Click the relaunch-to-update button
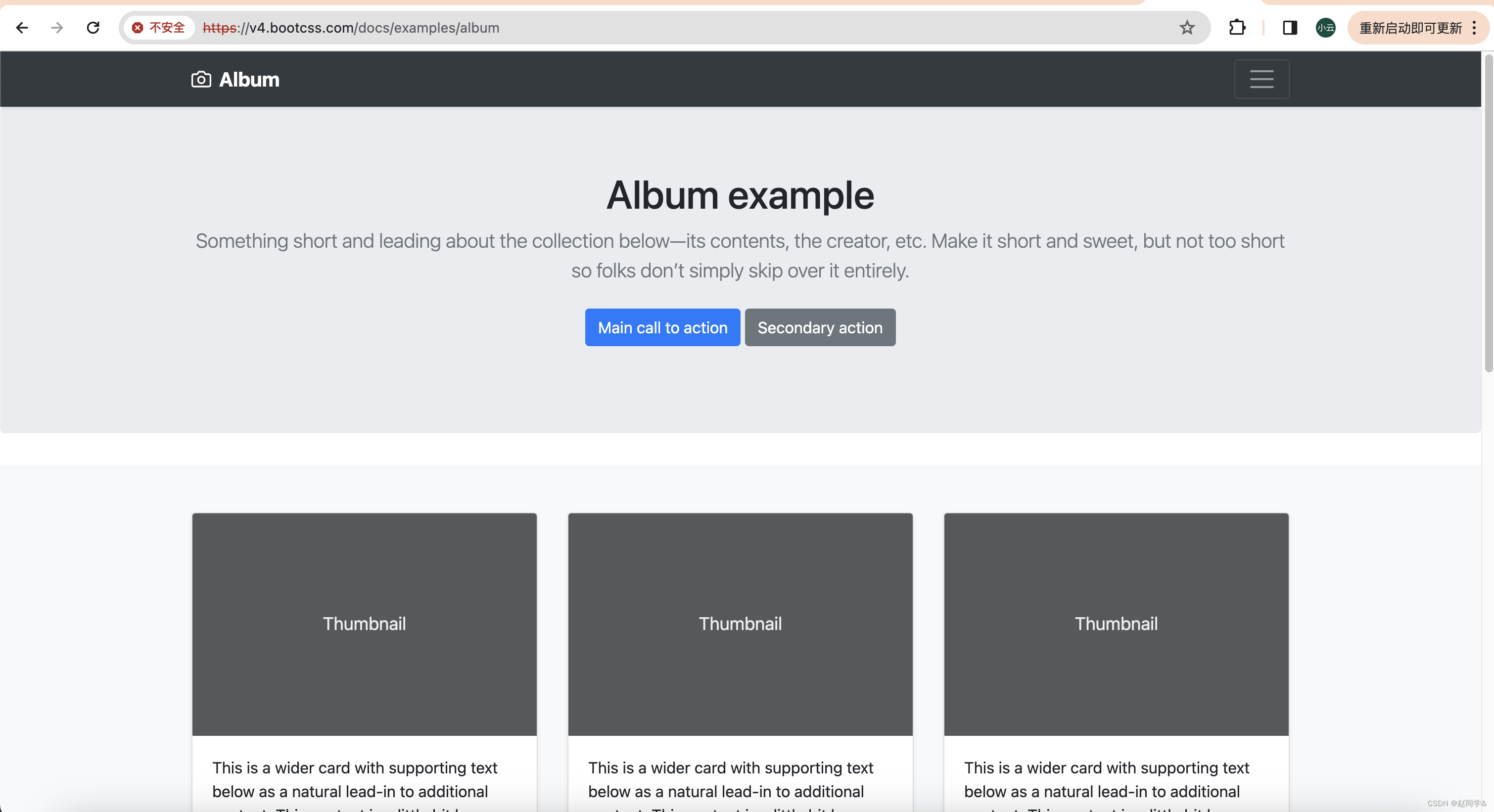Image resolution: width=1494 pixels, height=812 pixels. (x=1409, y=28)
